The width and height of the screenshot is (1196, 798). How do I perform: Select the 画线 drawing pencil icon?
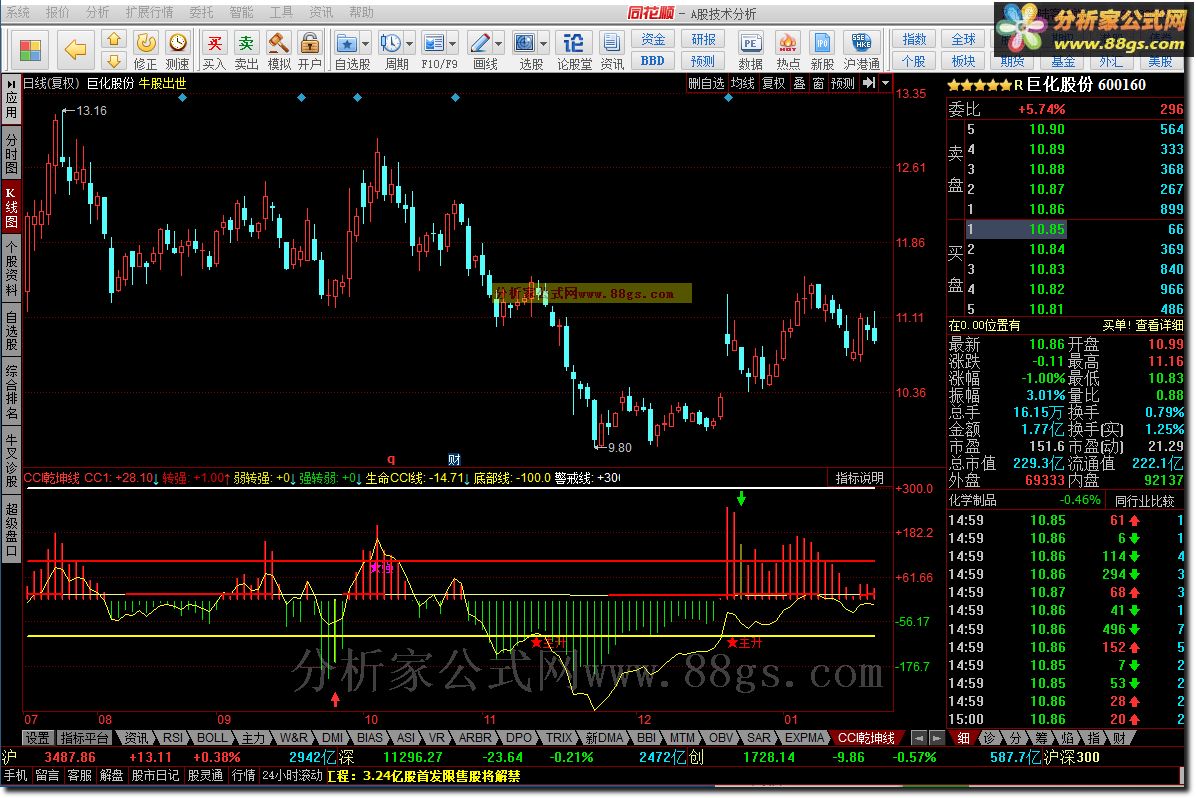click(480, 43)
